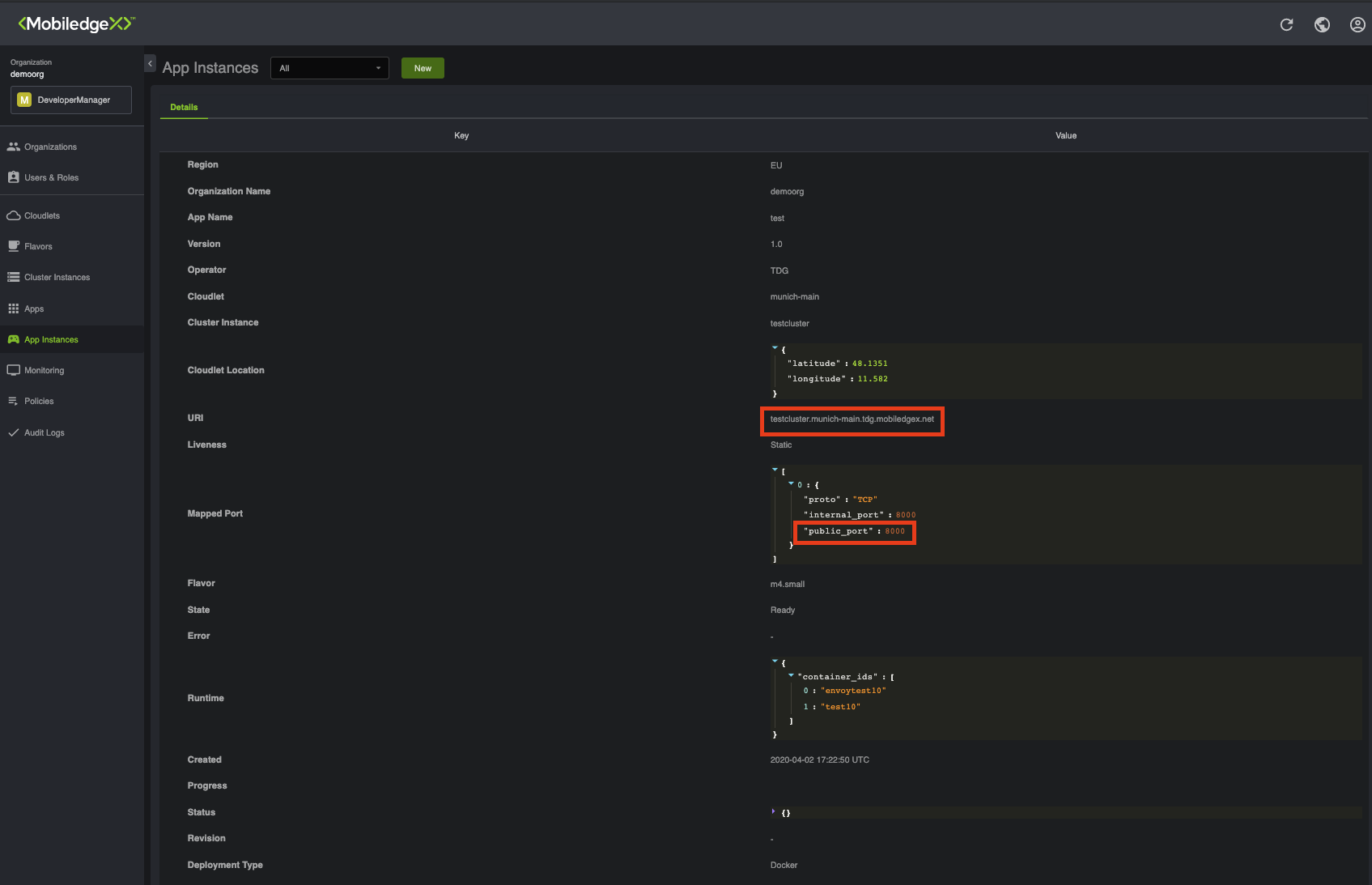
Task: Click the Created timestamp value
Action: click(x=819, y=760)
